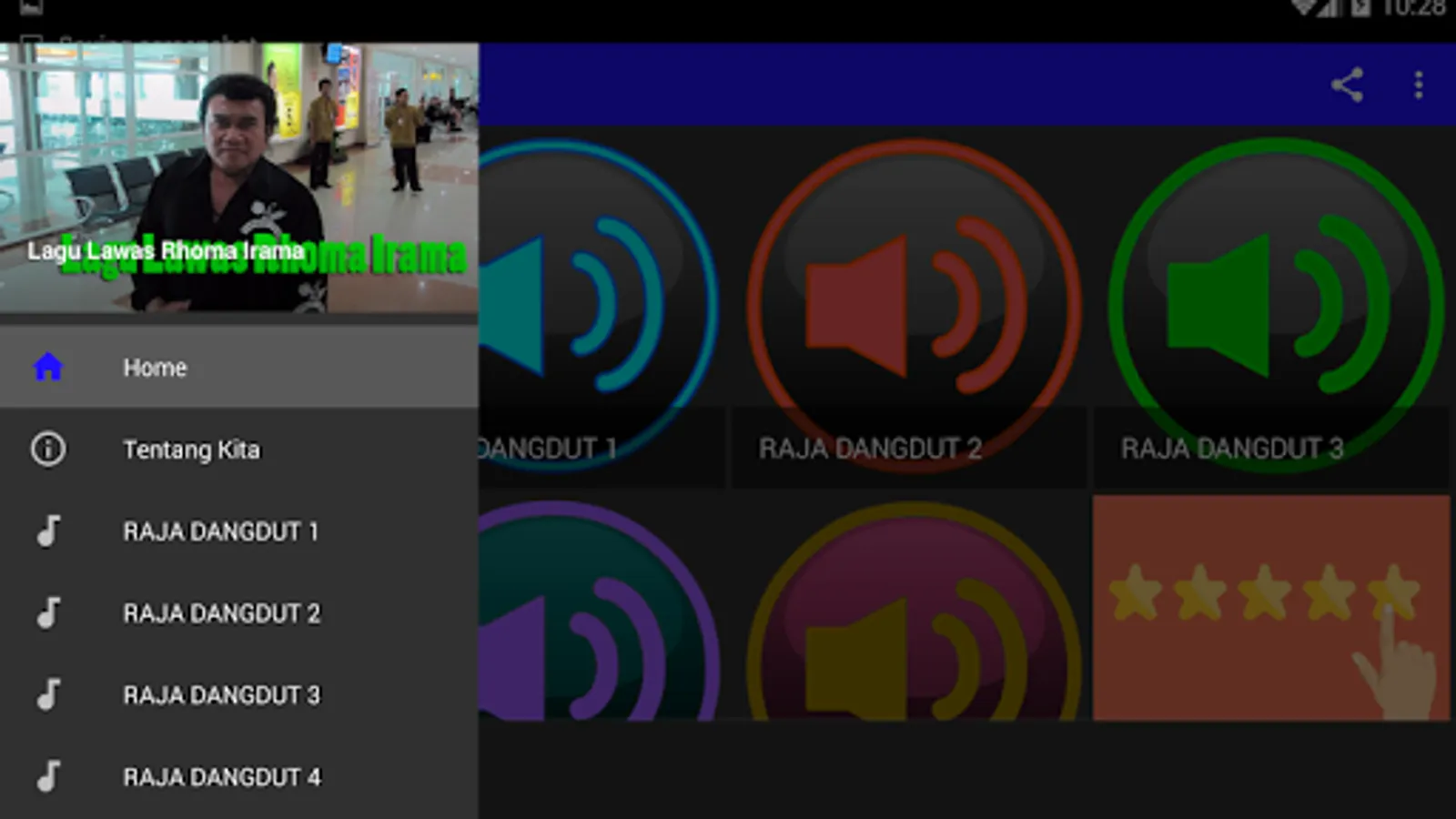The height and width of the screenshot is (819, 1456).
Task: Tap the purple speaker icon tile
Action: (x=601, y=610)
